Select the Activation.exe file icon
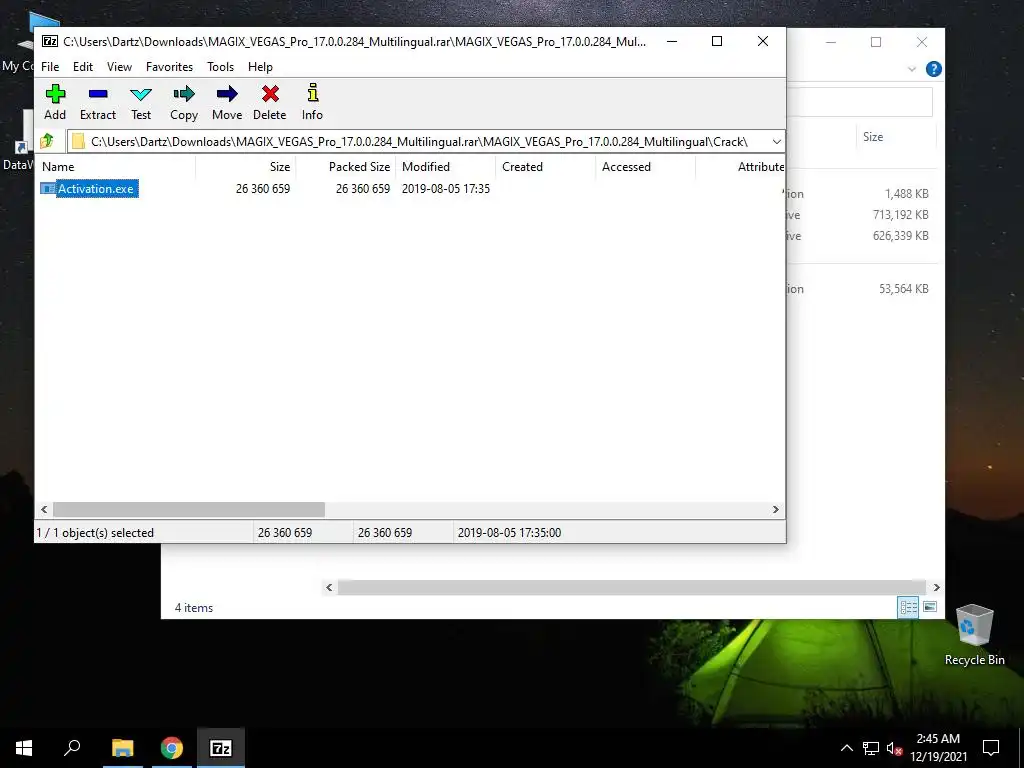 (48, 189)
